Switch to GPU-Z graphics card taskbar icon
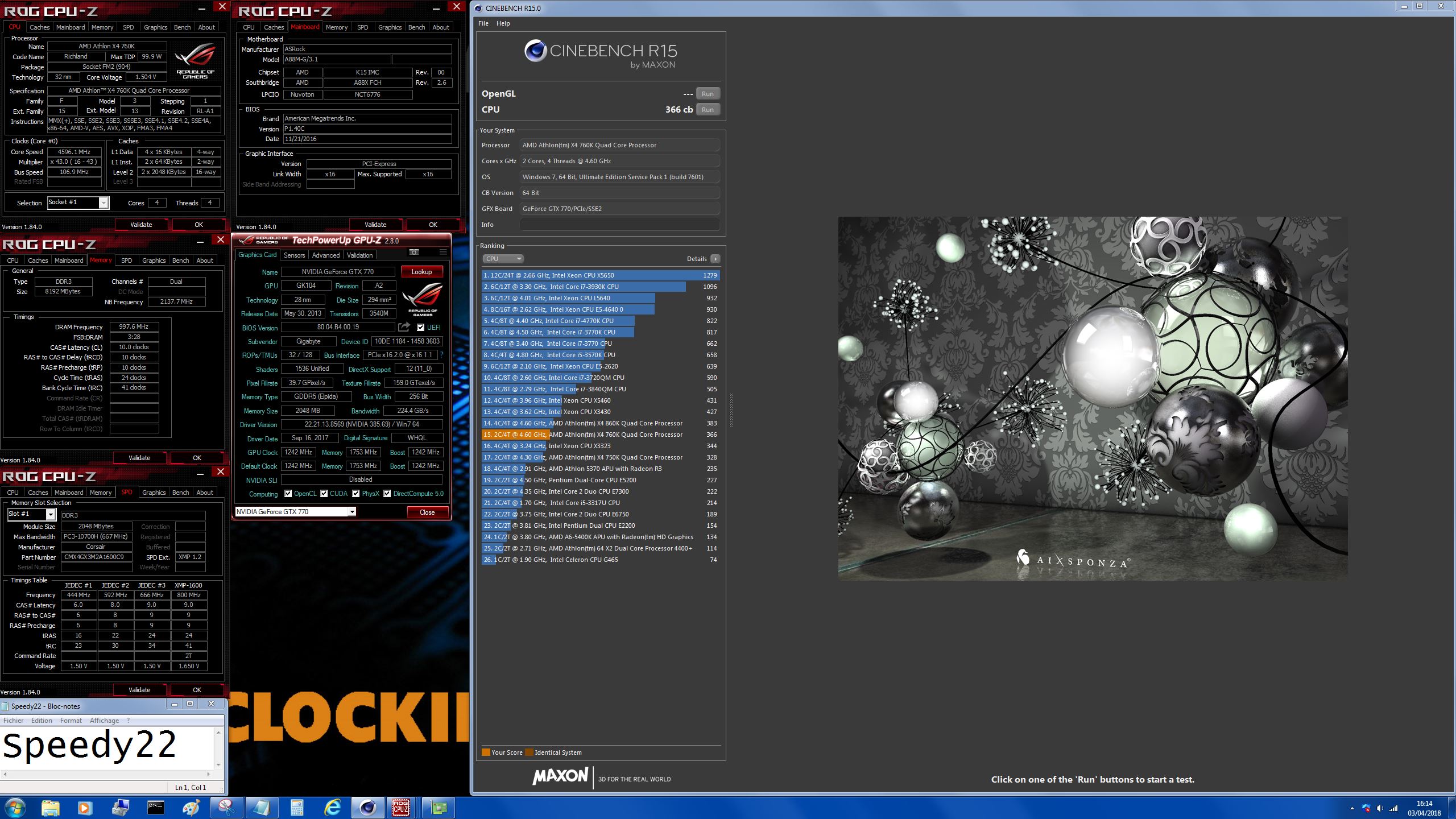The image size is (1456, 819). point(439,808)
